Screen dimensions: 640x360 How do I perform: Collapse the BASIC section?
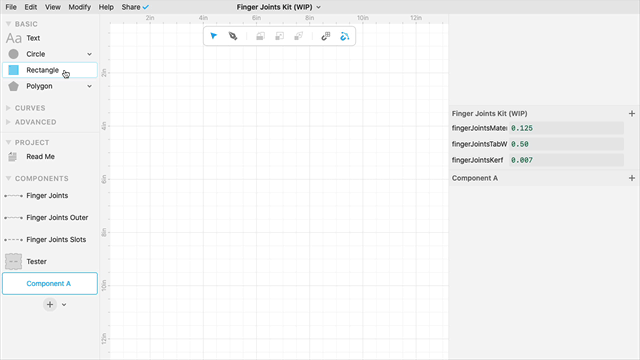(8, 24)
